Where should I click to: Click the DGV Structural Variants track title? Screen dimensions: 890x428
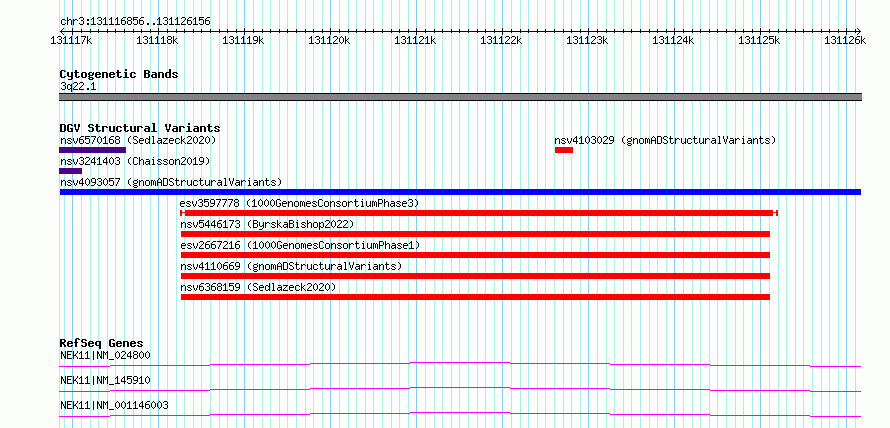140,128
